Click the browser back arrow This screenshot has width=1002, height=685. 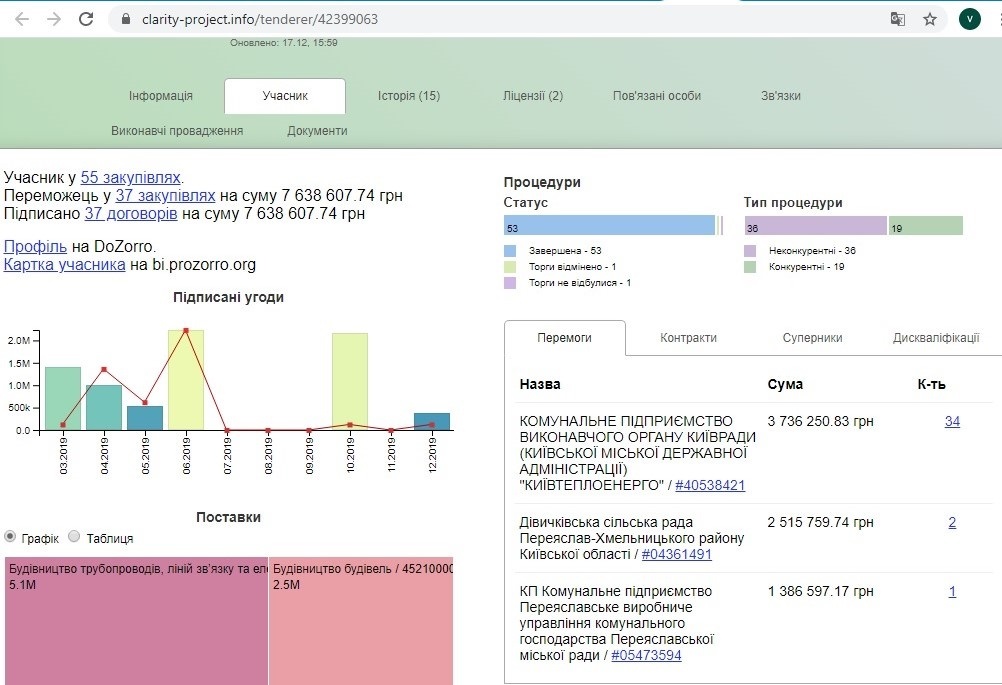(x=22, y=19)
